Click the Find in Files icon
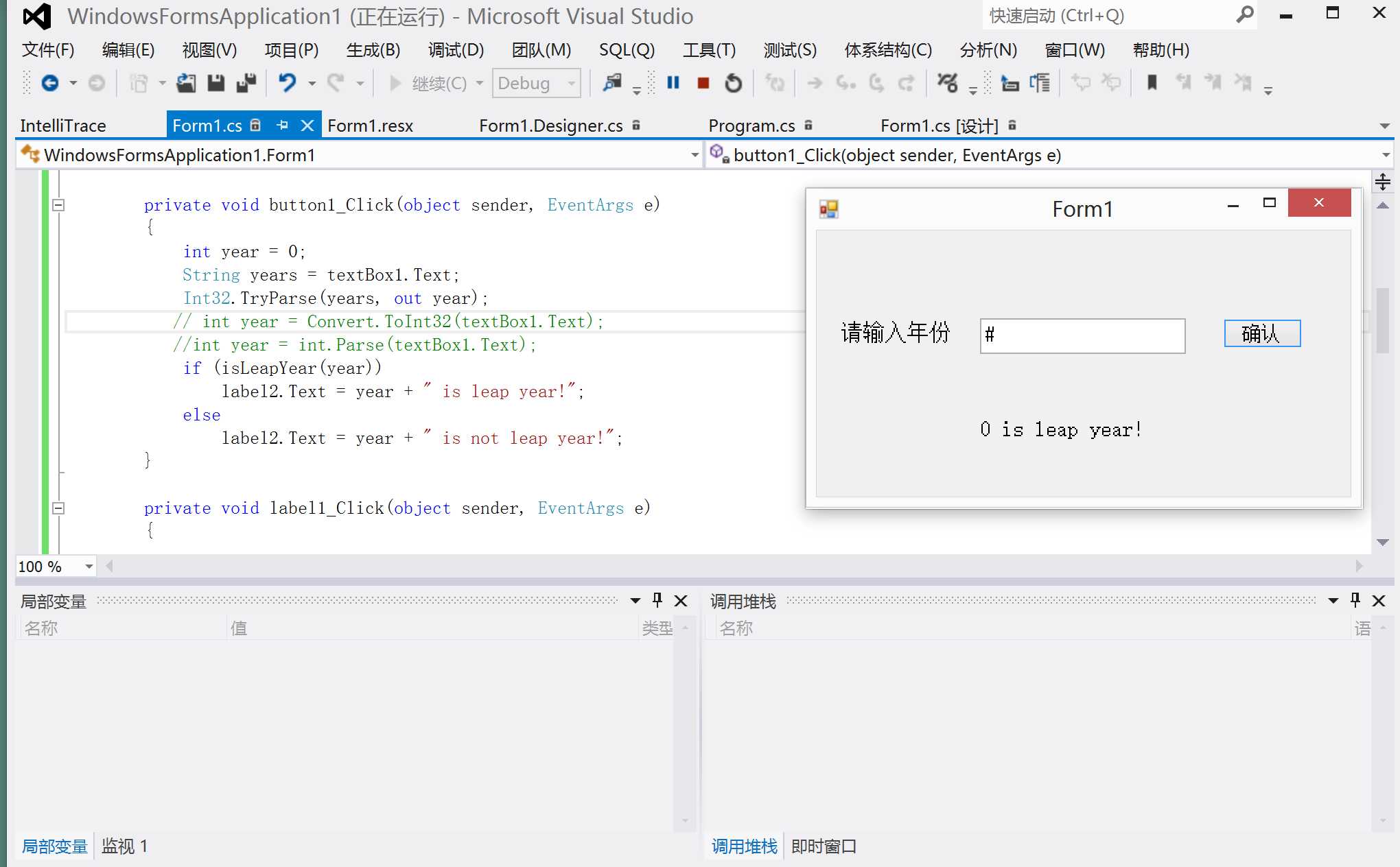 612,83
